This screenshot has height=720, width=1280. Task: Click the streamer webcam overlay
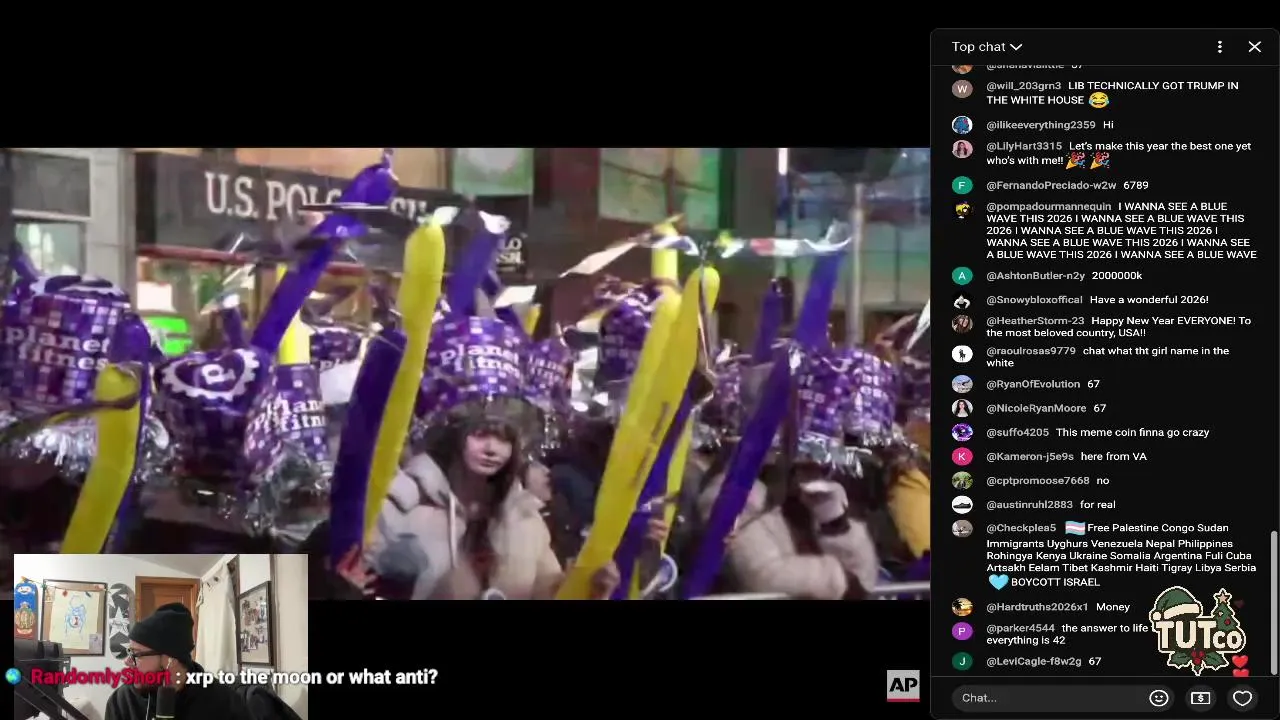[160, 637]
